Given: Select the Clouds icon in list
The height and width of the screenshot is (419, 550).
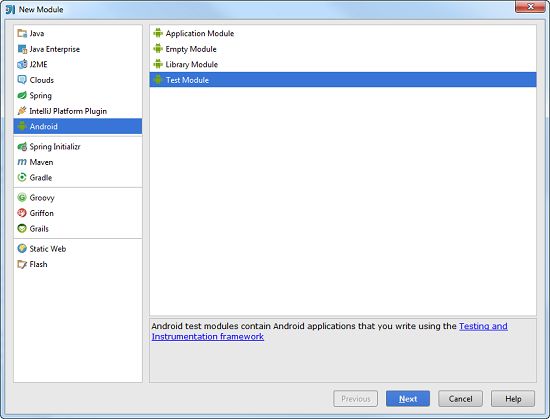Looking at the screenshot, I should (22, 80).
